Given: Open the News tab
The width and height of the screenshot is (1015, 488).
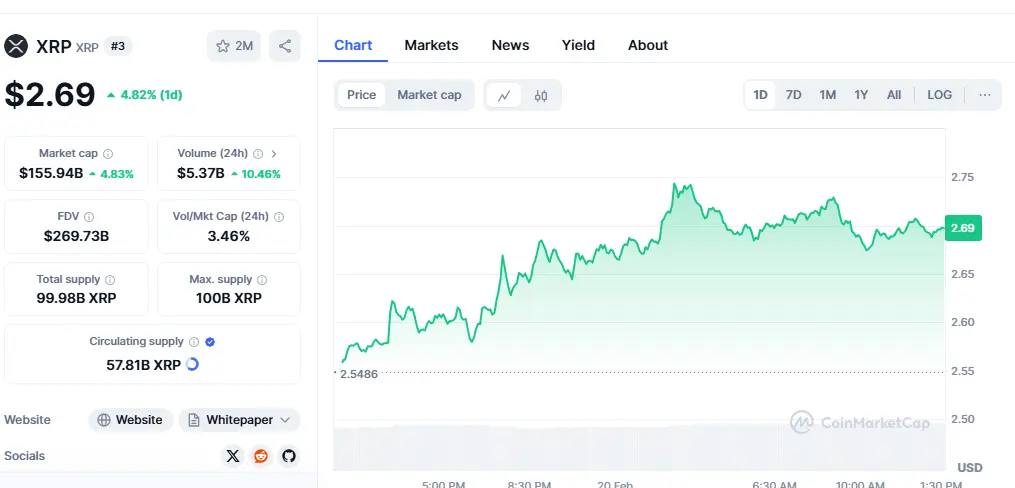Looking at the screenshot, I should [510, 45].
